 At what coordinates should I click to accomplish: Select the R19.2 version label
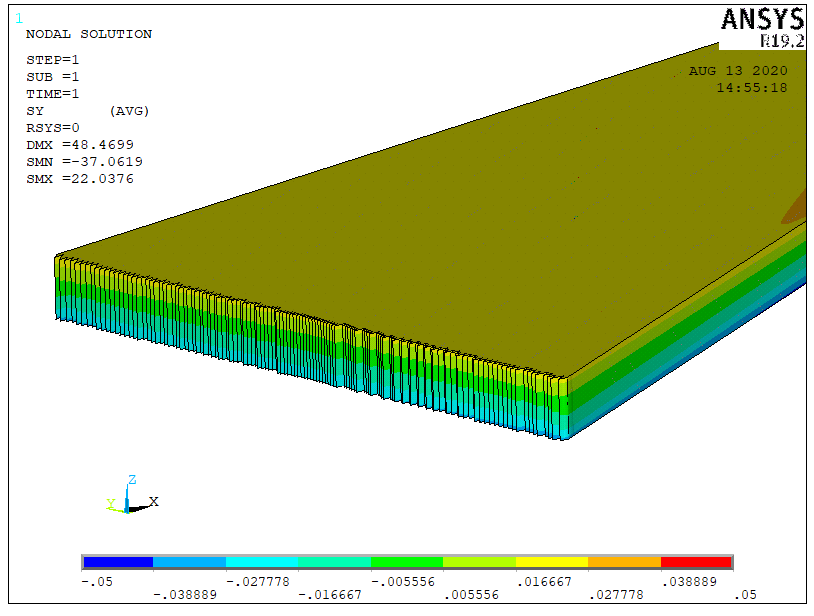click(x=781, y=41)
